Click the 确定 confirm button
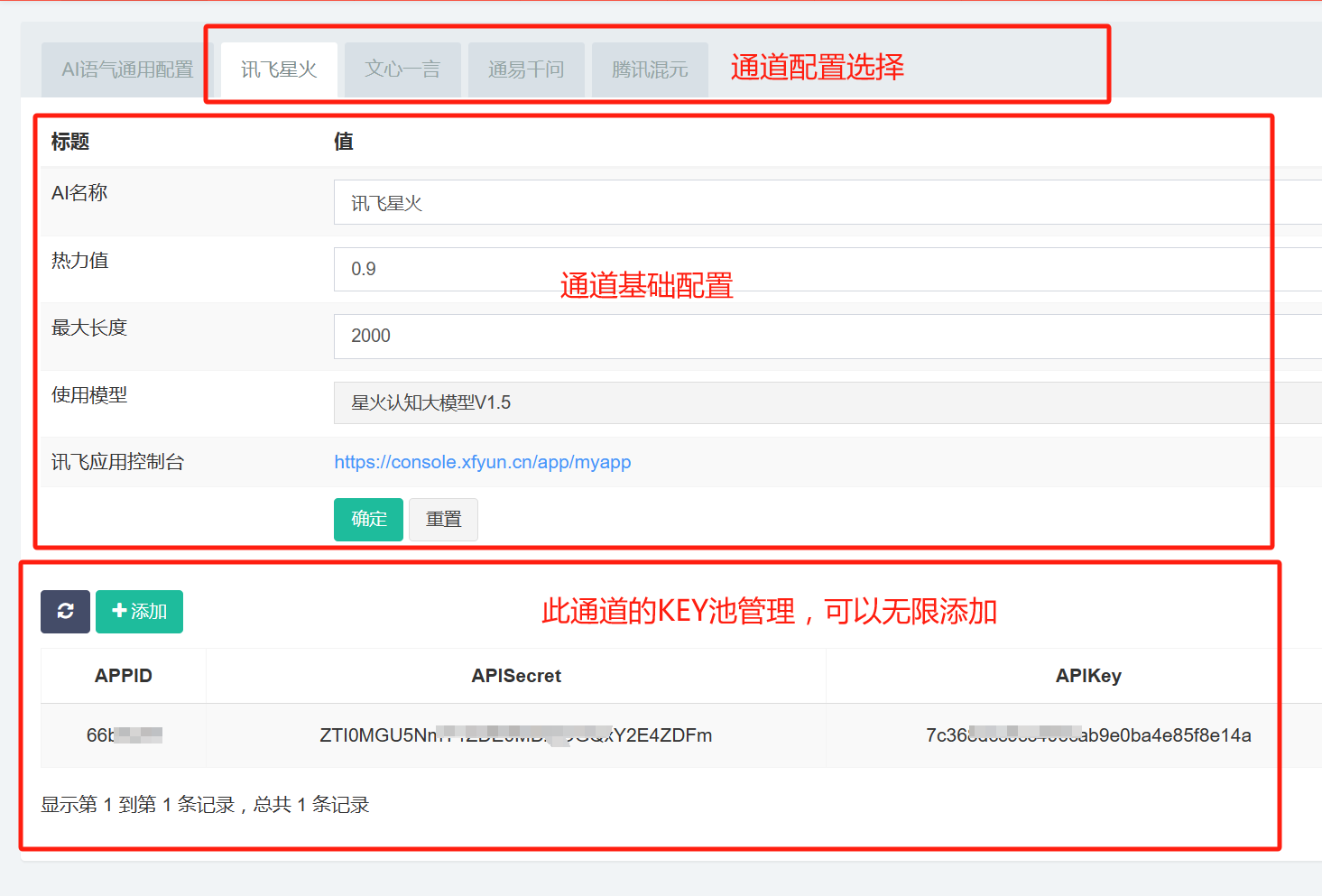Screen dimensions: 1322x896 tap(368, 520)
